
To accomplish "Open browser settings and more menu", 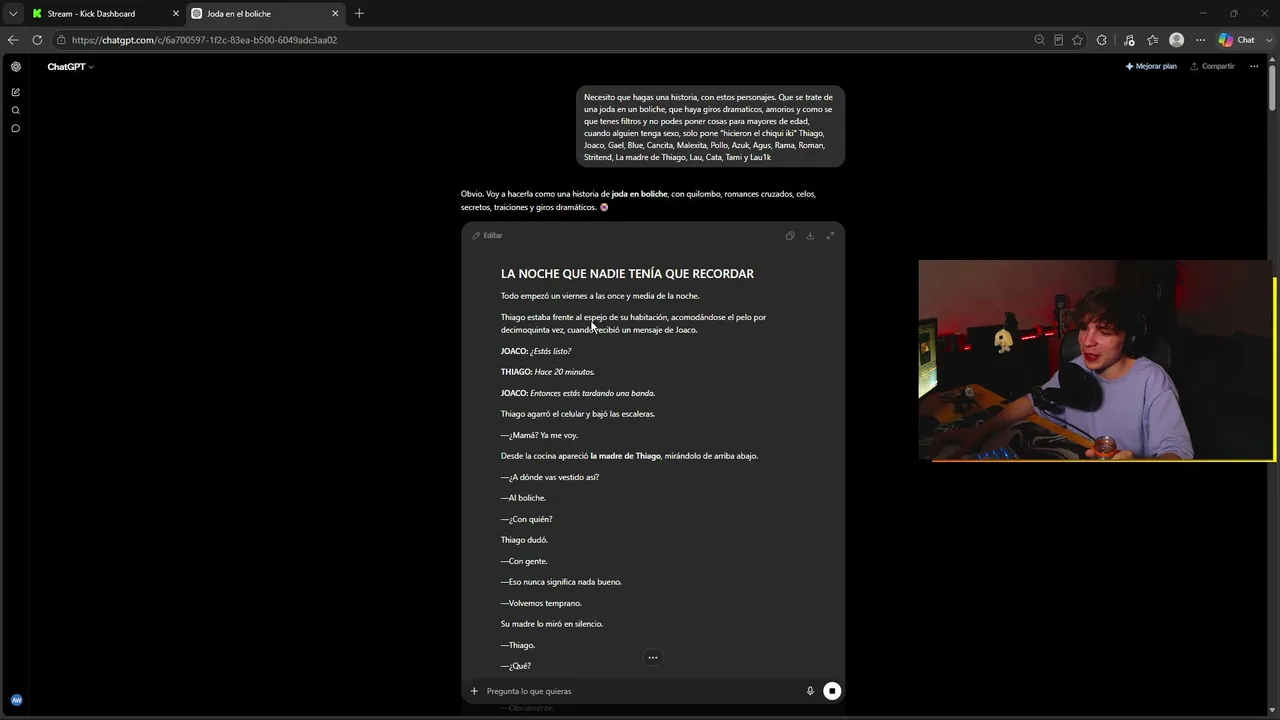I will pyautogui.click(x=1200, y=40).
